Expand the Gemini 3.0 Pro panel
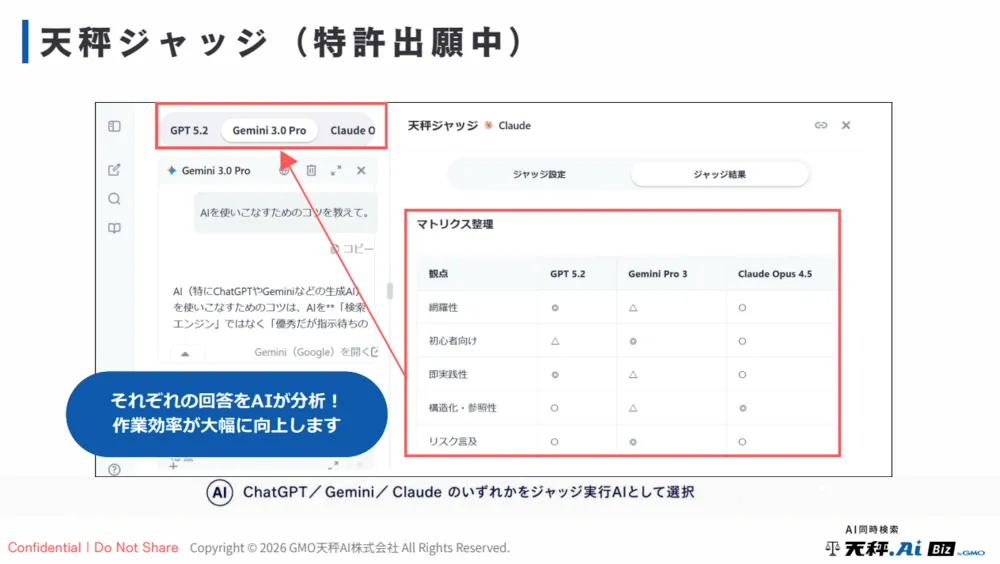The height and width of the screenshot is (564, 1000). tap(336, 170)
